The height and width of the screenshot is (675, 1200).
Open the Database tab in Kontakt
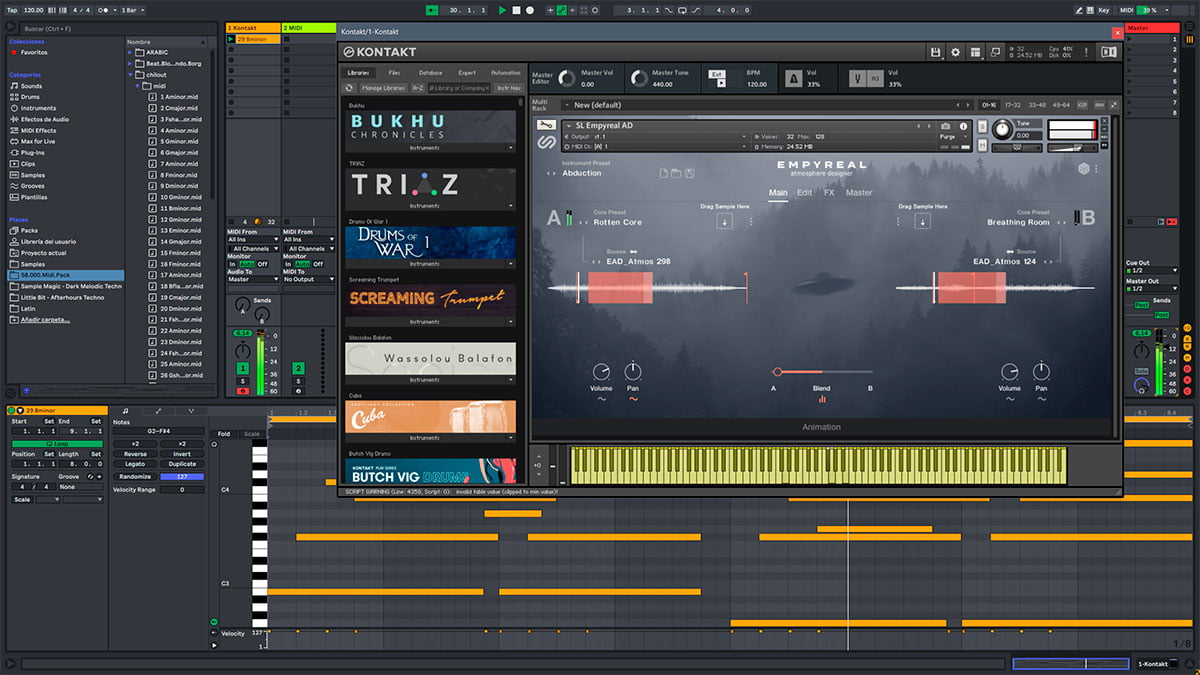[x=430, y=73]
